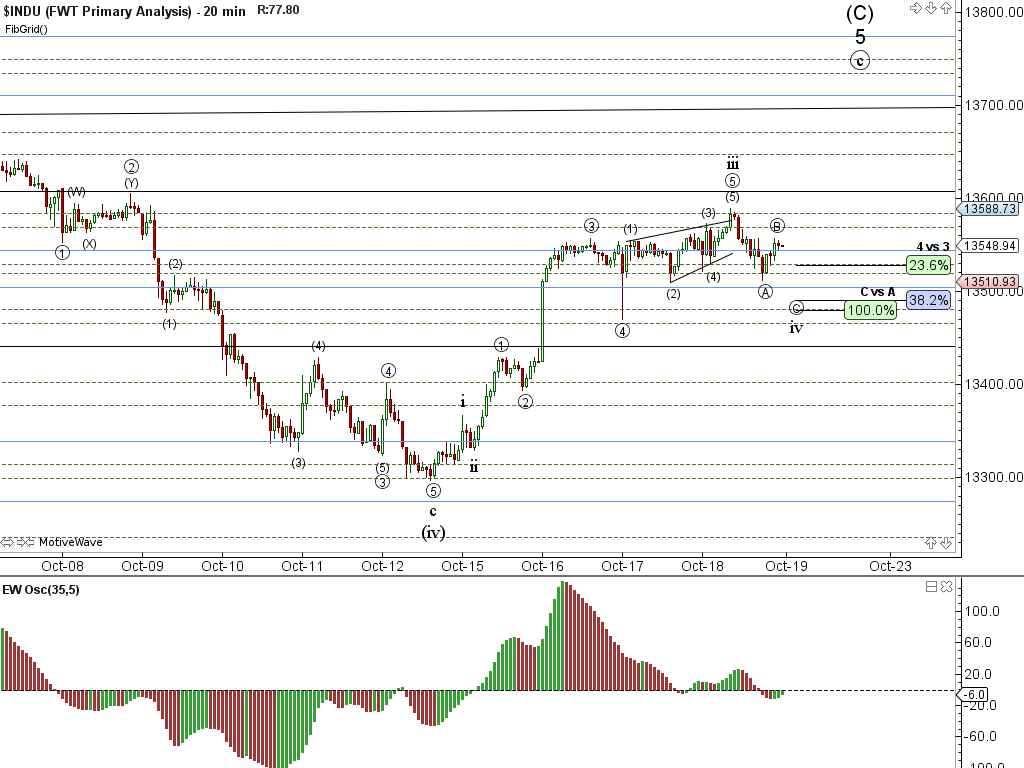1024x768 pixels.
Task: Click the 13588.73 price axis marker
Action: tap(990, 209)
